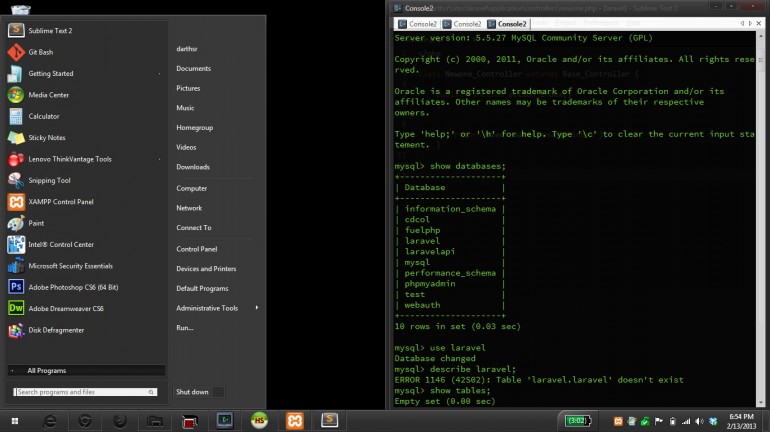
Task: Select the active bold Console2 tab
Action: click(x=507, y=24)
